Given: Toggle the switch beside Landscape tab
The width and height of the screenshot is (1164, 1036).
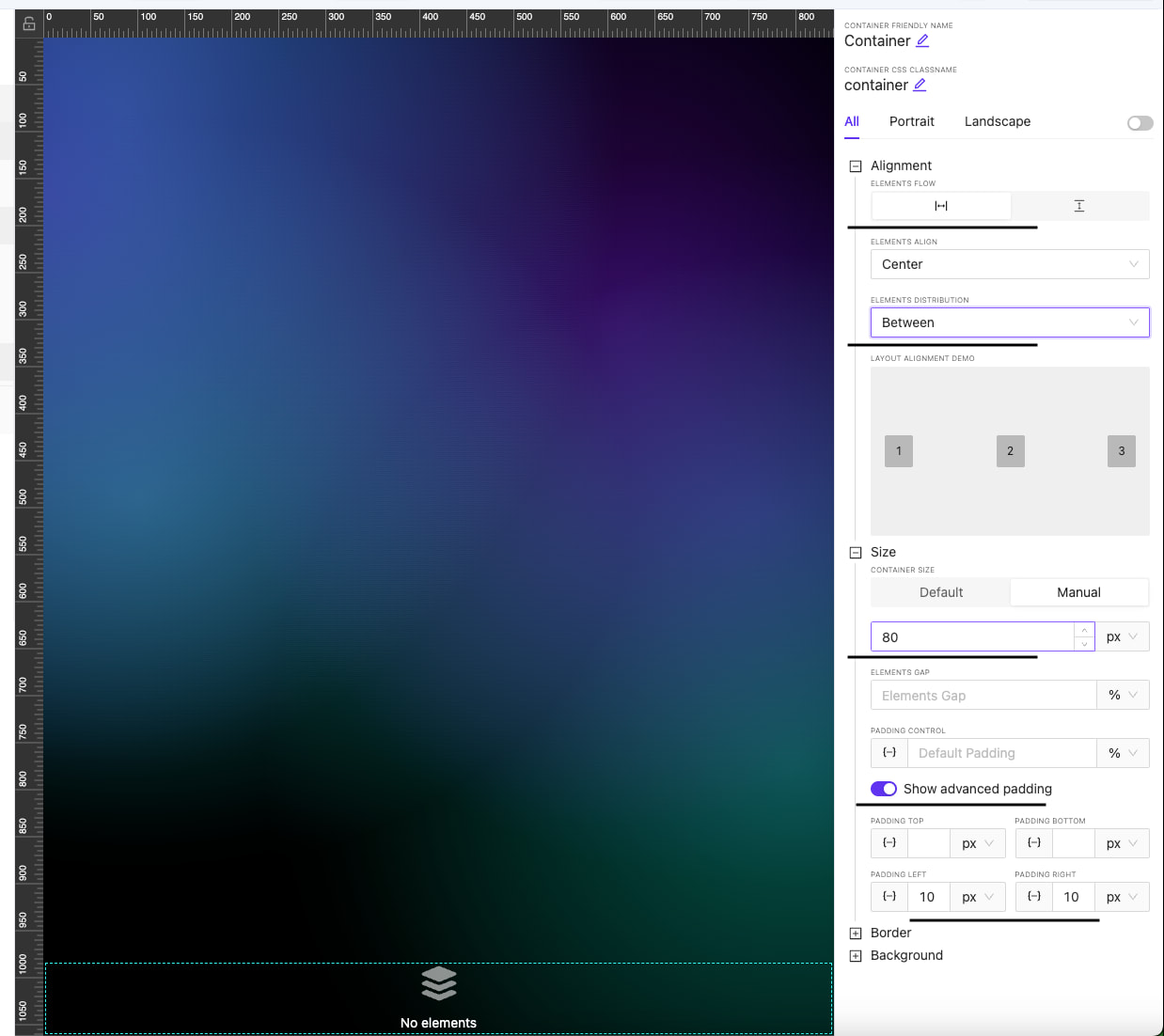Looking at the screenshot, I should click(x=1140, y=123).
